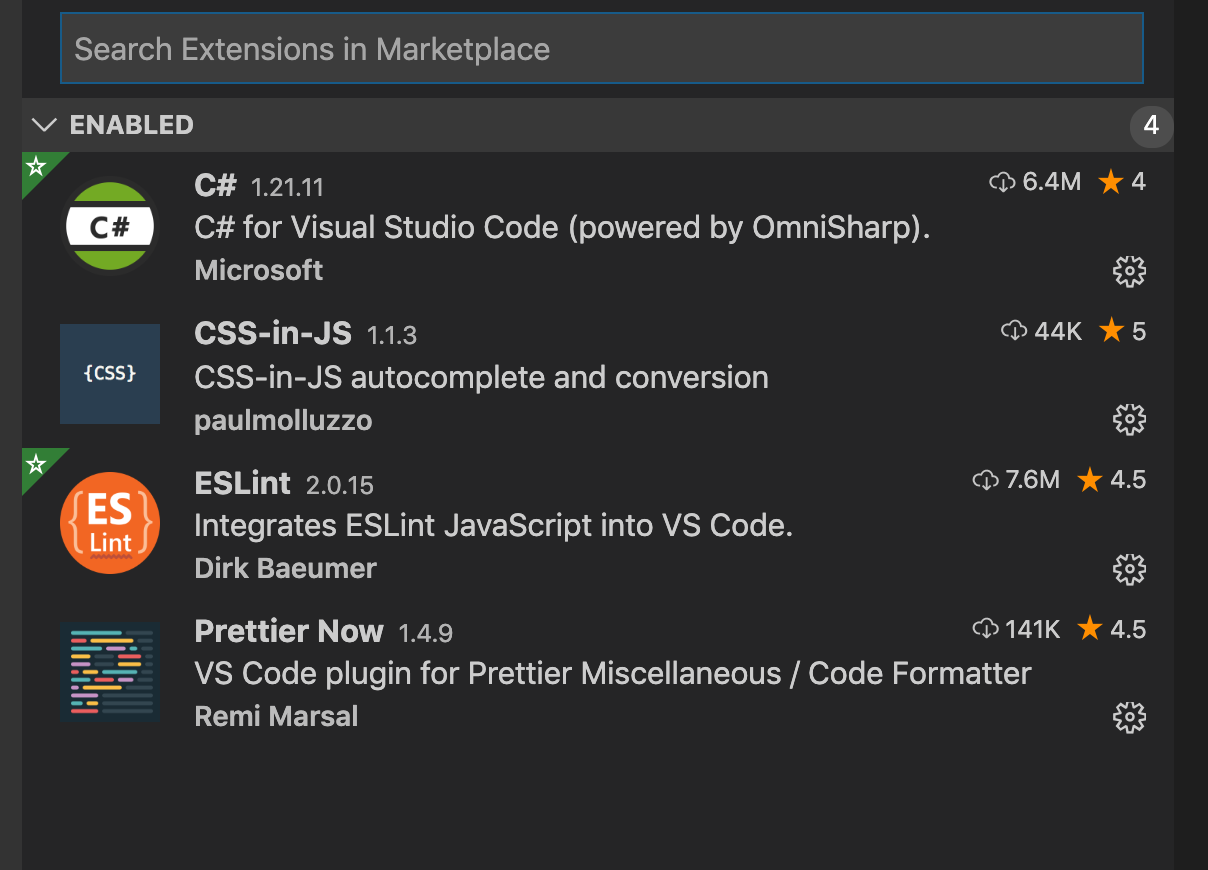
Task: Open settings gear for CSS-in-JS
Action: click(1129, 419)
